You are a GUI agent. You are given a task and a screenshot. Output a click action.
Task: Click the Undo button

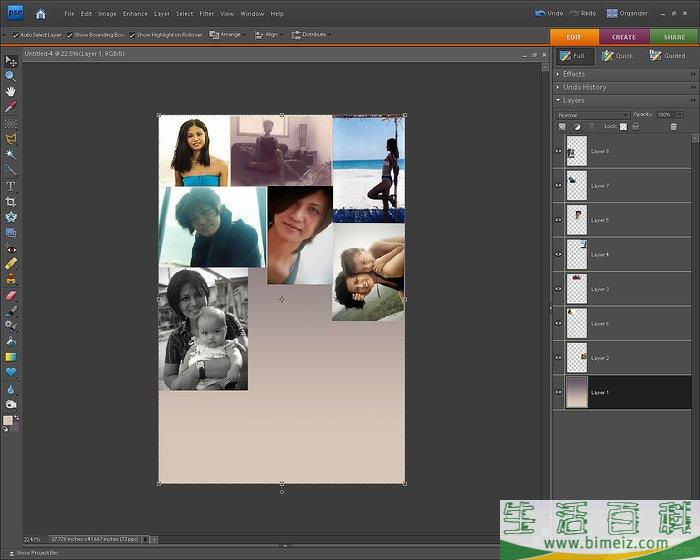point(549,13)
